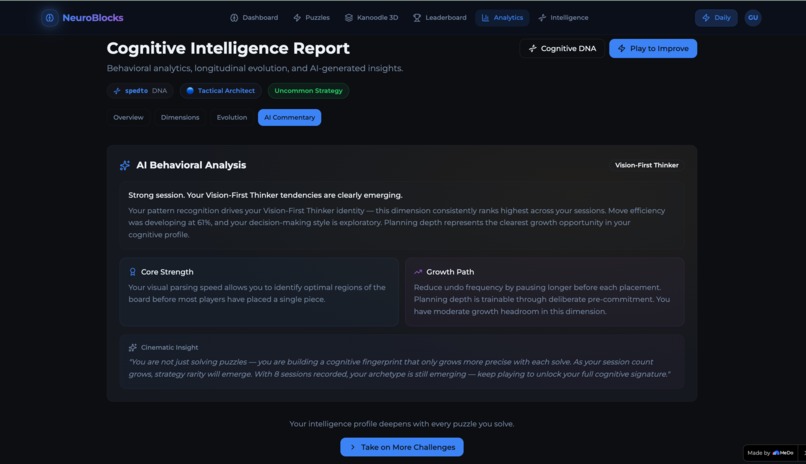Click the Core Strength medal icon
The width and height of the screenshot is (806, 464).
[x=133, y=272]
